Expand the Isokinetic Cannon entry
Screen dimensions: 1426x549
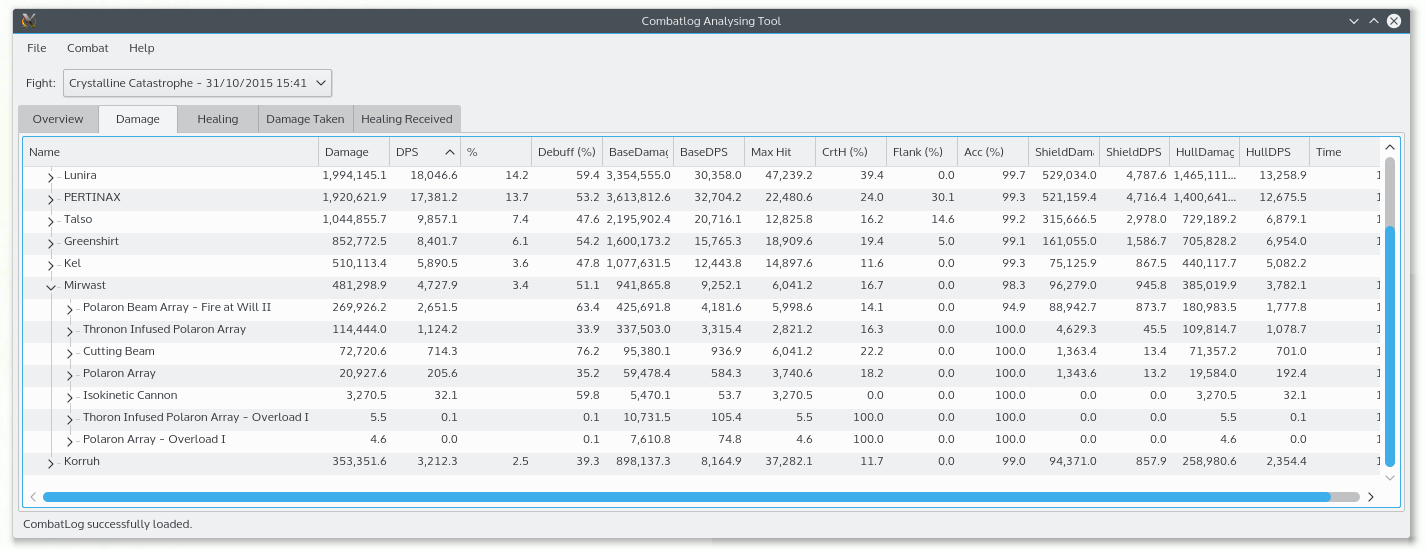point(70,397)
